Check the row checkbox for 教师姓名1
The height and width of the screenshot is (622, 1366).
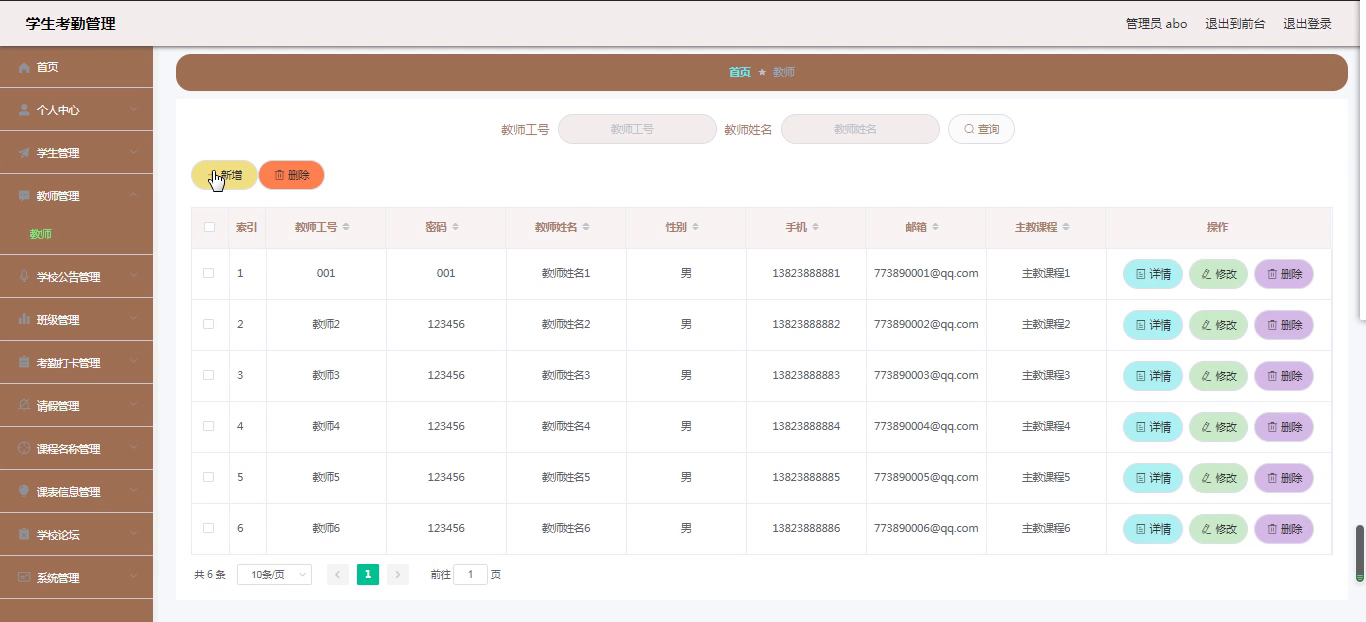[209, 273]
